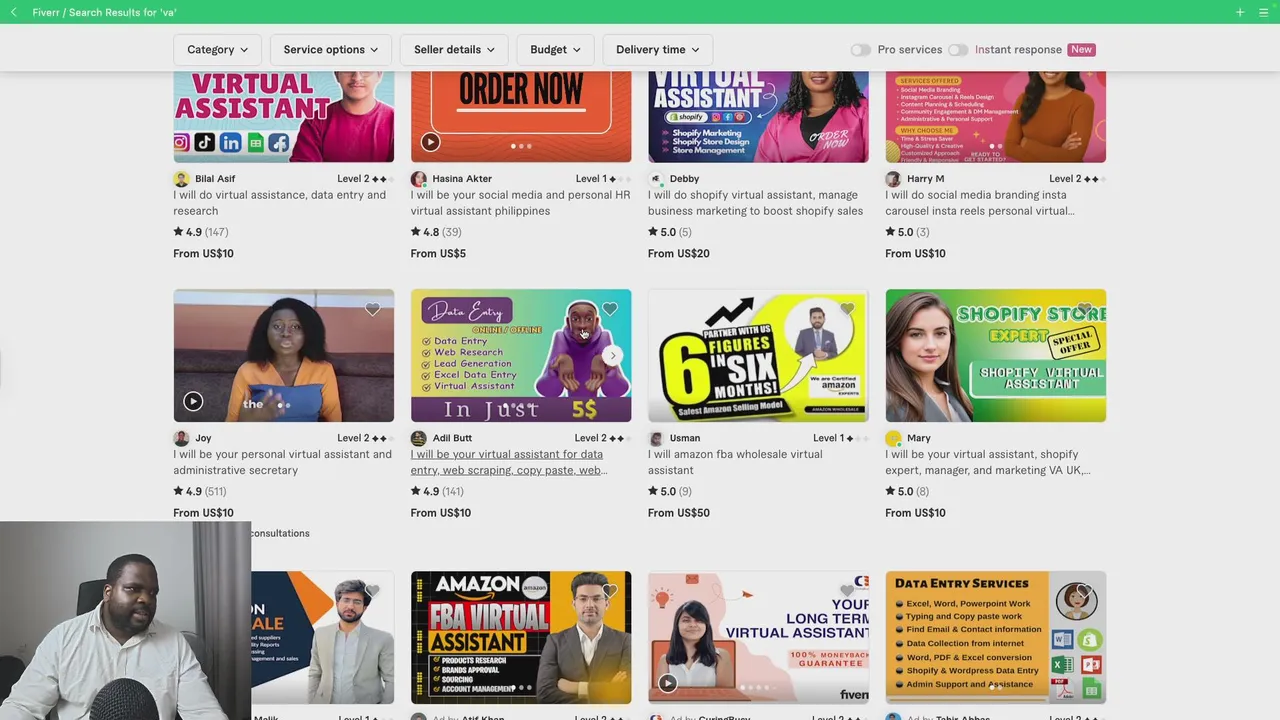The width and height of the screenshot is (1280, 720).
Task: Heart the Amazon FBA Virtual Assistant gig
Action: (x=610, y=591)
